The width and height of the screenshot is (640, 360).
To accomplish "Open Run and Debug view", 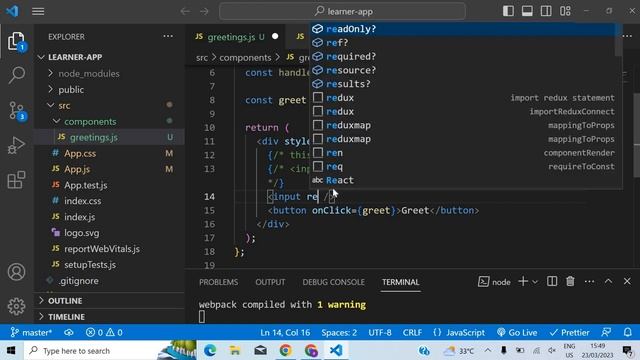I will click(16, 145).
